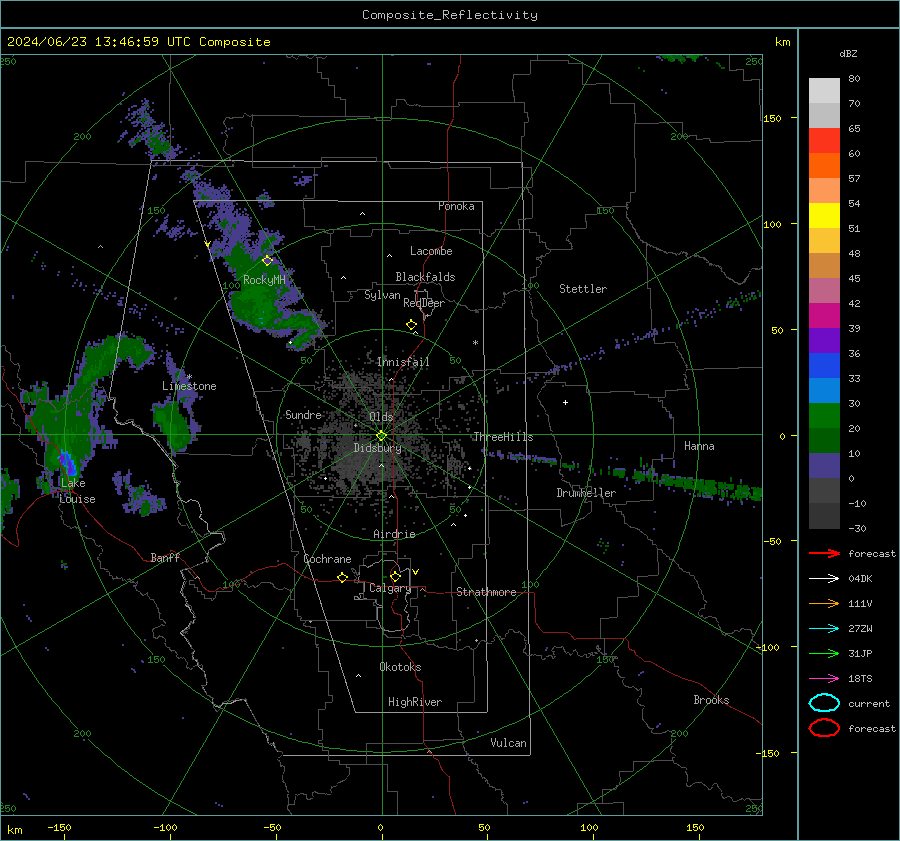Viewport: 900px width, 841px height.
Task: Click the Vulcan label
Action: pyautogui.click(x=508, y=743)
